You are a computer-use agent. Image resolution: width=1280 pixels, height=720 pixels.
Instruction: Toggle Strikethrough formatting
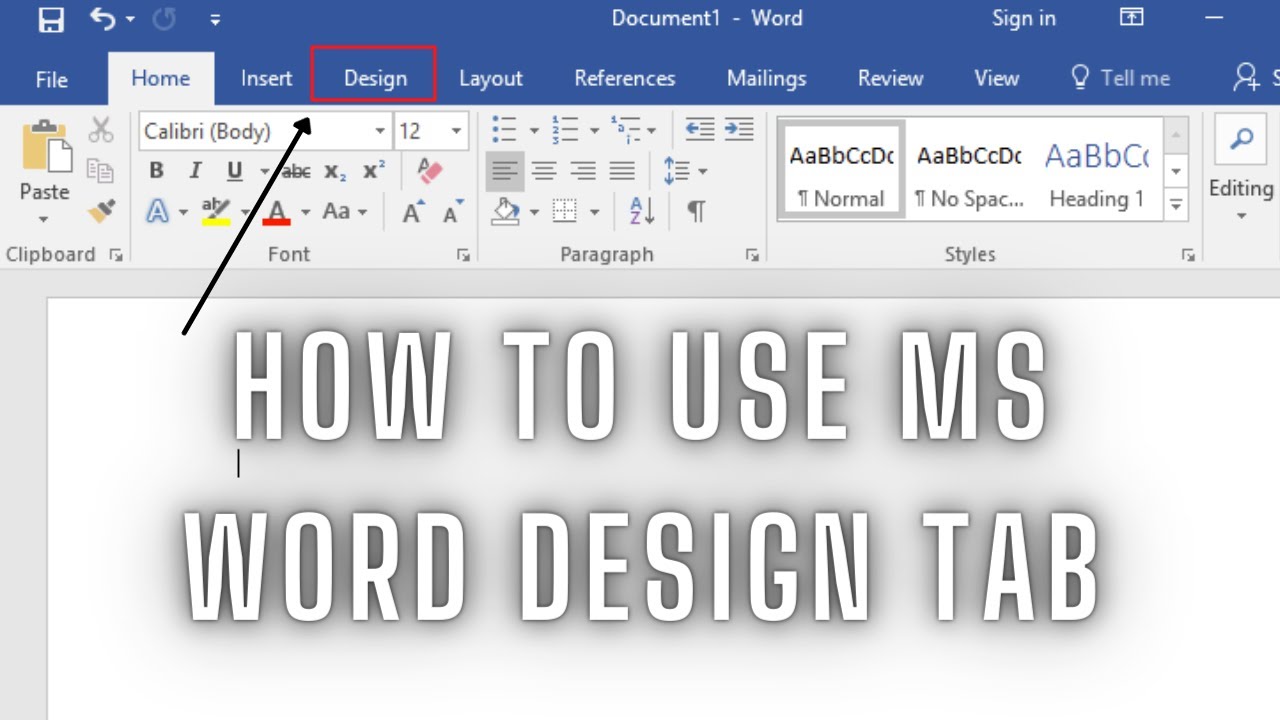295,172
